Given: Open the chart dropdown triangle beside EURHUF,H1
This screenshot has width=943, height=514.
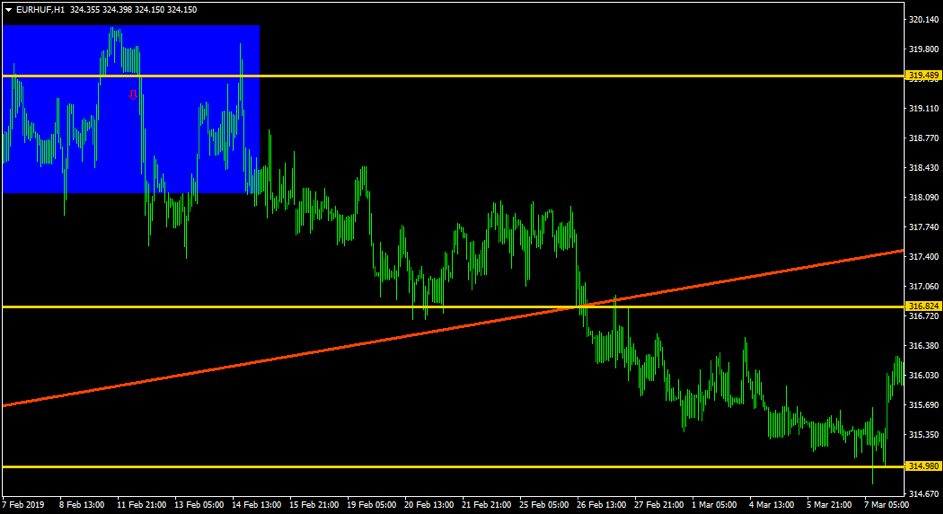Looking at the screenshot, I should click(x=8, y=10).
